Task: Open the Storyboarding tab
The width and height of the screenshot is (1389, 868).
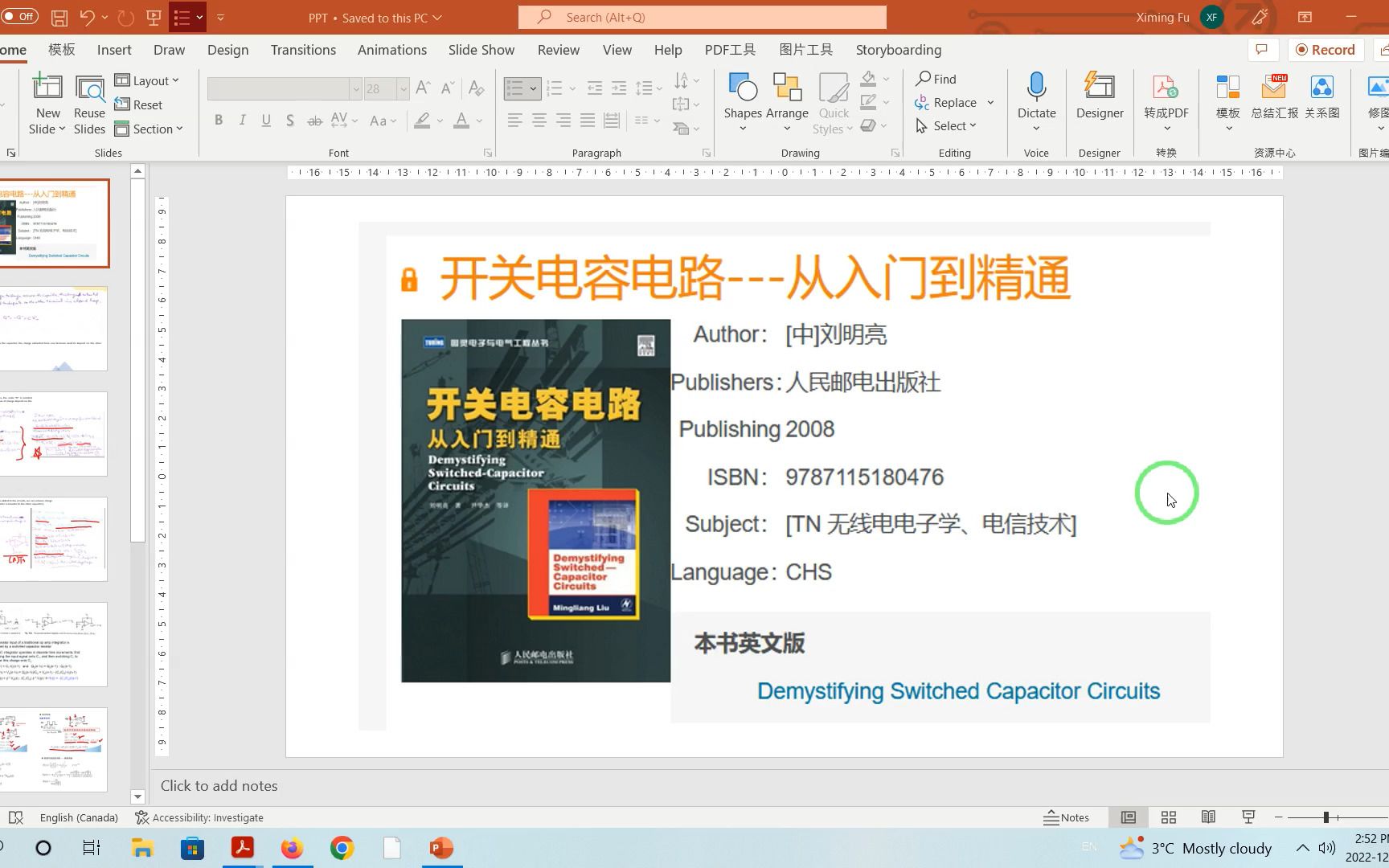Action: click(x=898, y=50)
